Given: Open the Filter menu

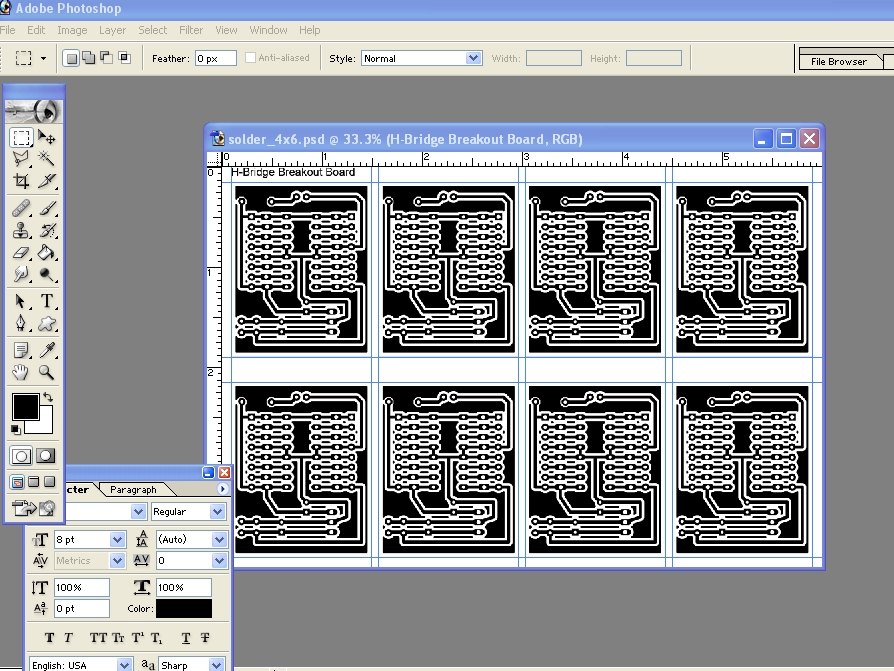Looking at the screenshot, I should (x=191, y=30).
